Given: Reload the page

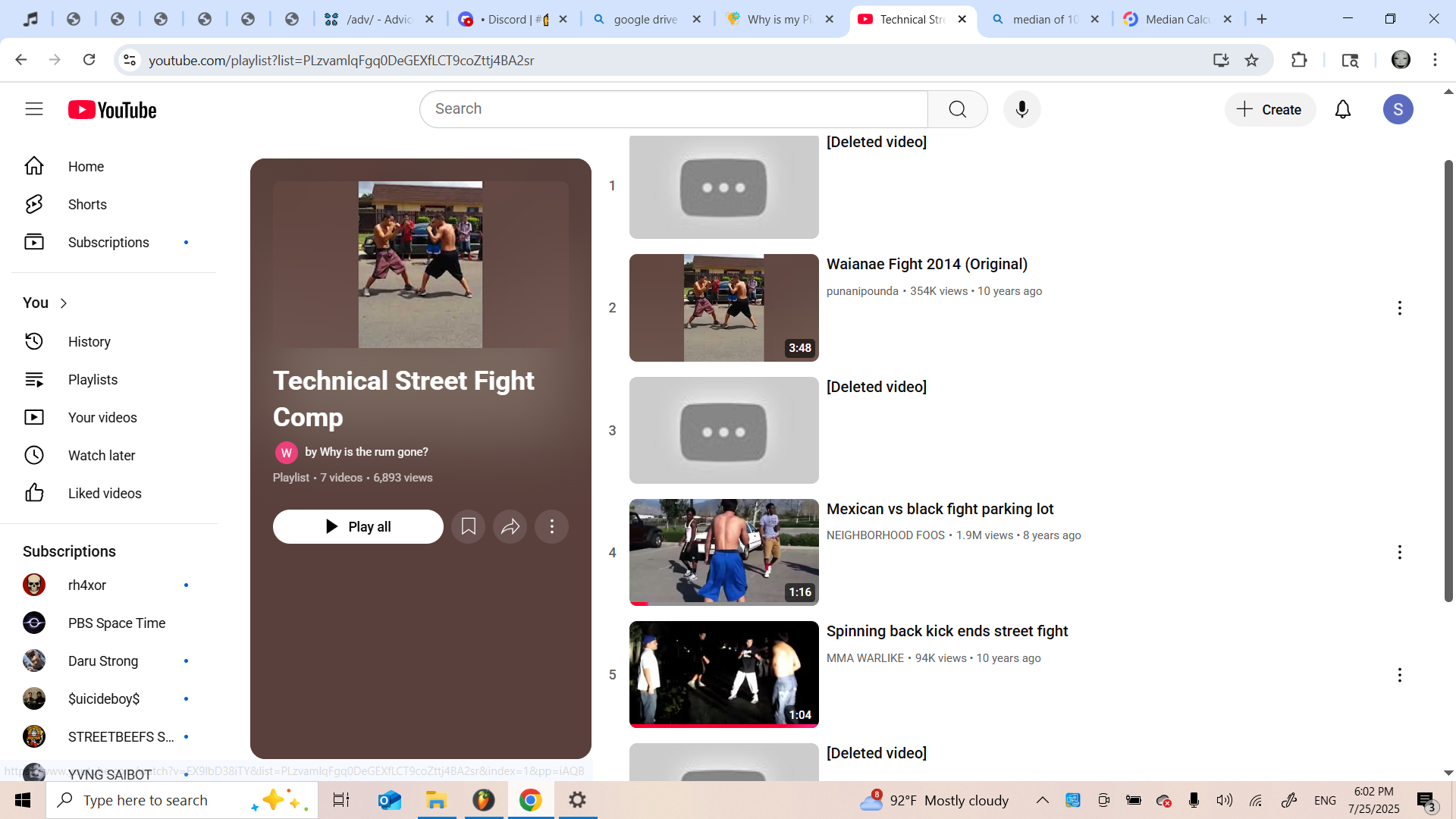Looking at the screenshot, I should pyautogui.click(x=89, y=60).
